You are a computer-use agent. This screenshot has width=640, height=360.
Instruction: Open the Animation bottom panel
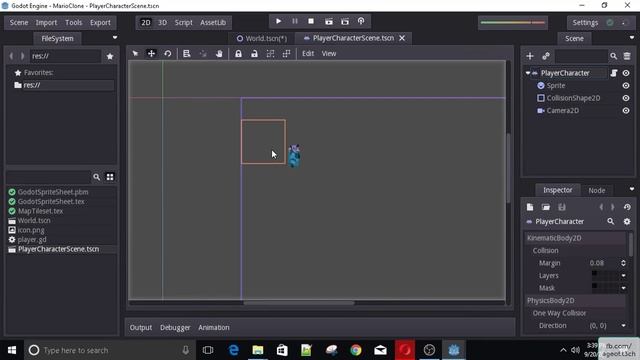point(213,327)
